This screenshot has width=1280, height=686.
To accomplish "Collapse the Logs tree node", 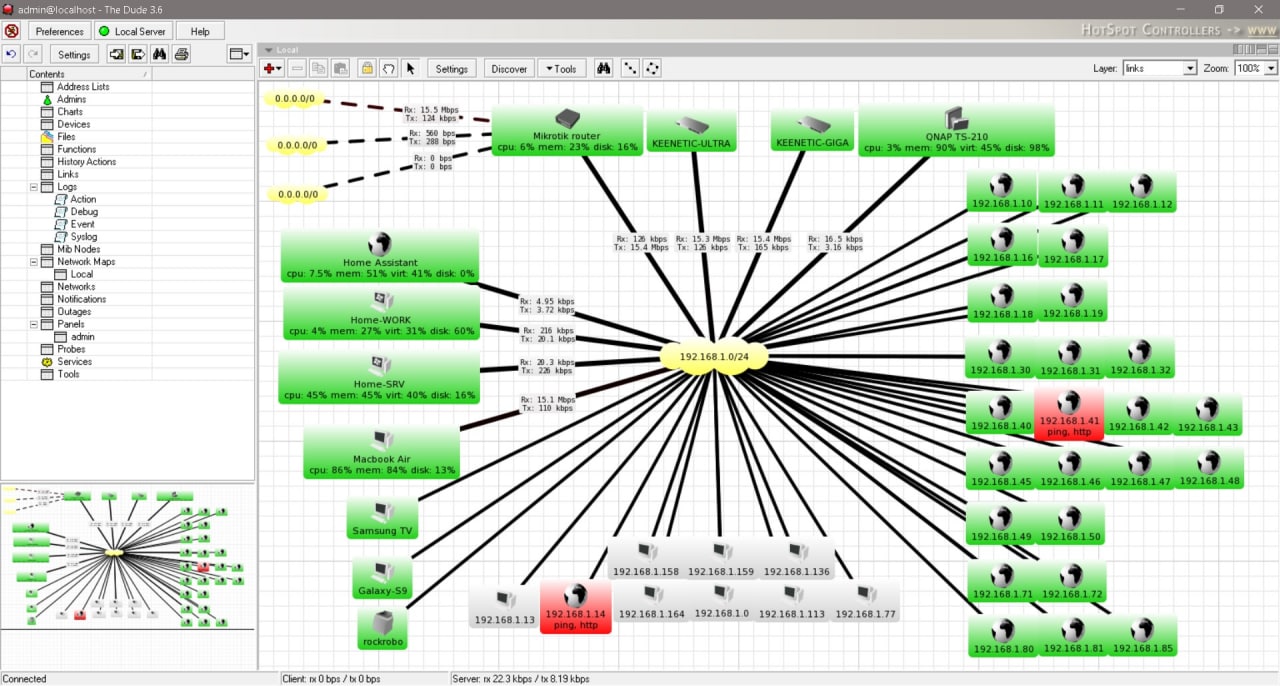I will (x=34, y=187).
